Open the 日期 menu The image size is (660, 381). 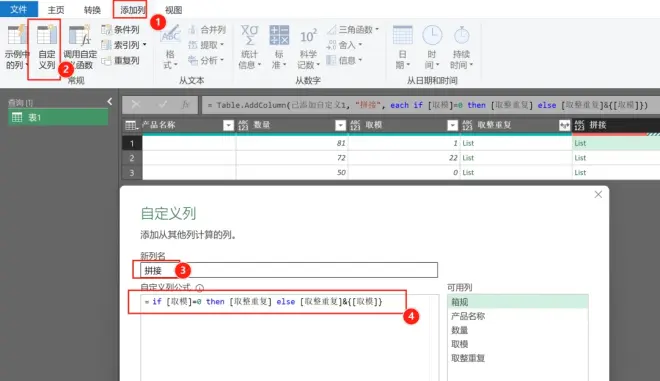[x=403, y=47]
